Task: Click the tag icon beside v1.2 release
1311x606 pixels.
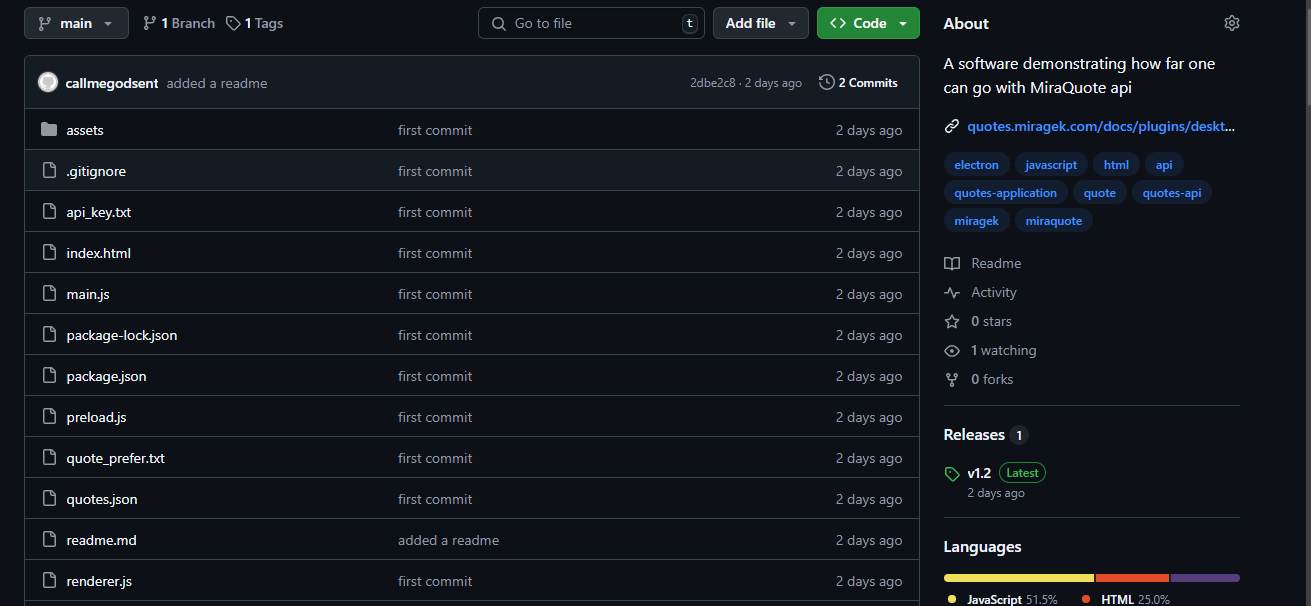Action: pos(952,473)
